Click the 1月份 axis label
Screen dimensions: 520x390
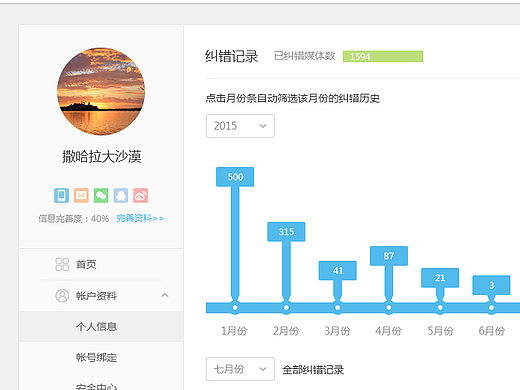point(234,331)
